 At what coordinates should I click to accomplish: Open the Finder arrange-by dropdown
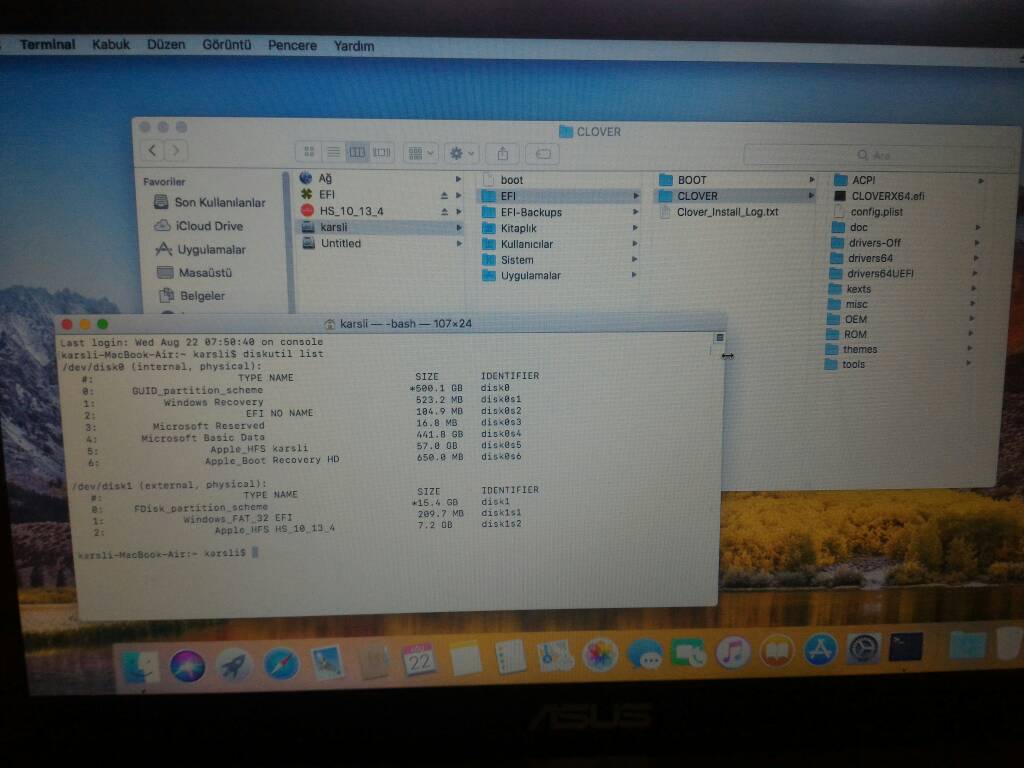(420, 153)
